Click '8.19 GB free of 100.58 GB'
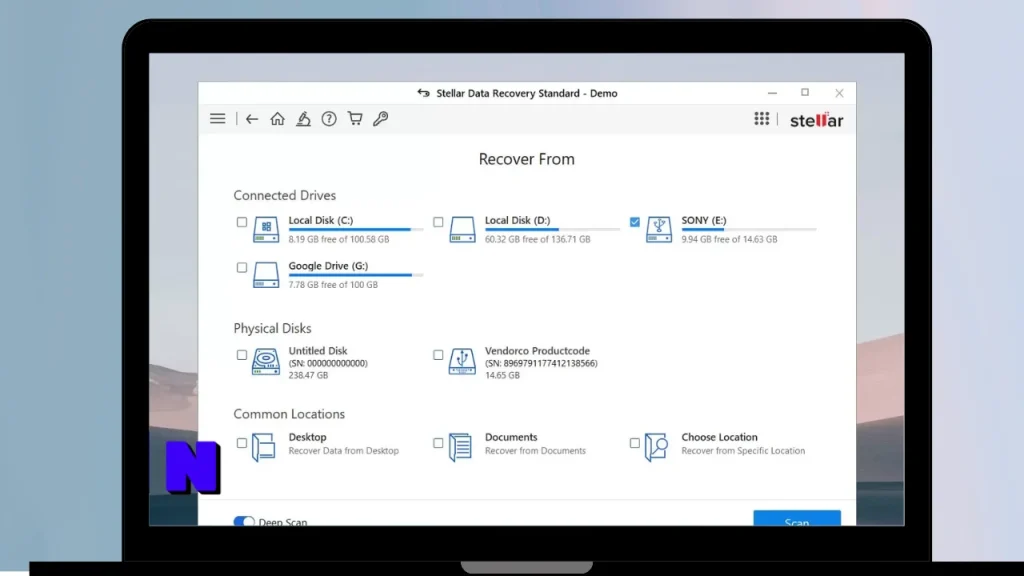 pyautogui.click(x=339, y=239)
